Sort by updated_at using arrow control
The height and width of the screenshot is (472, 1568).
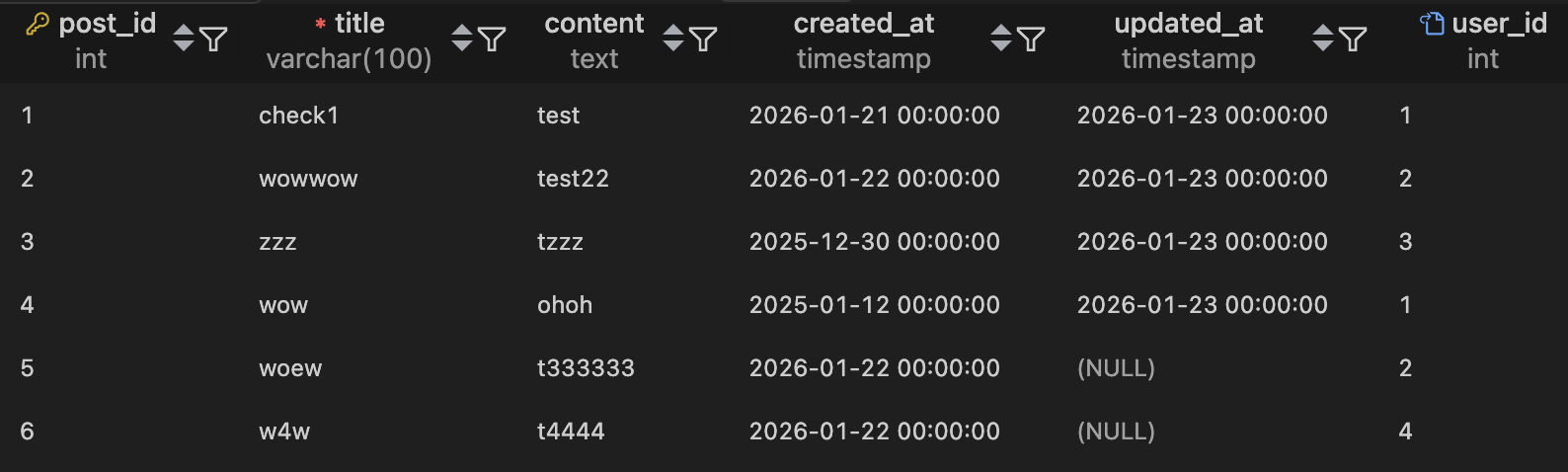(x=1323, y=39)
